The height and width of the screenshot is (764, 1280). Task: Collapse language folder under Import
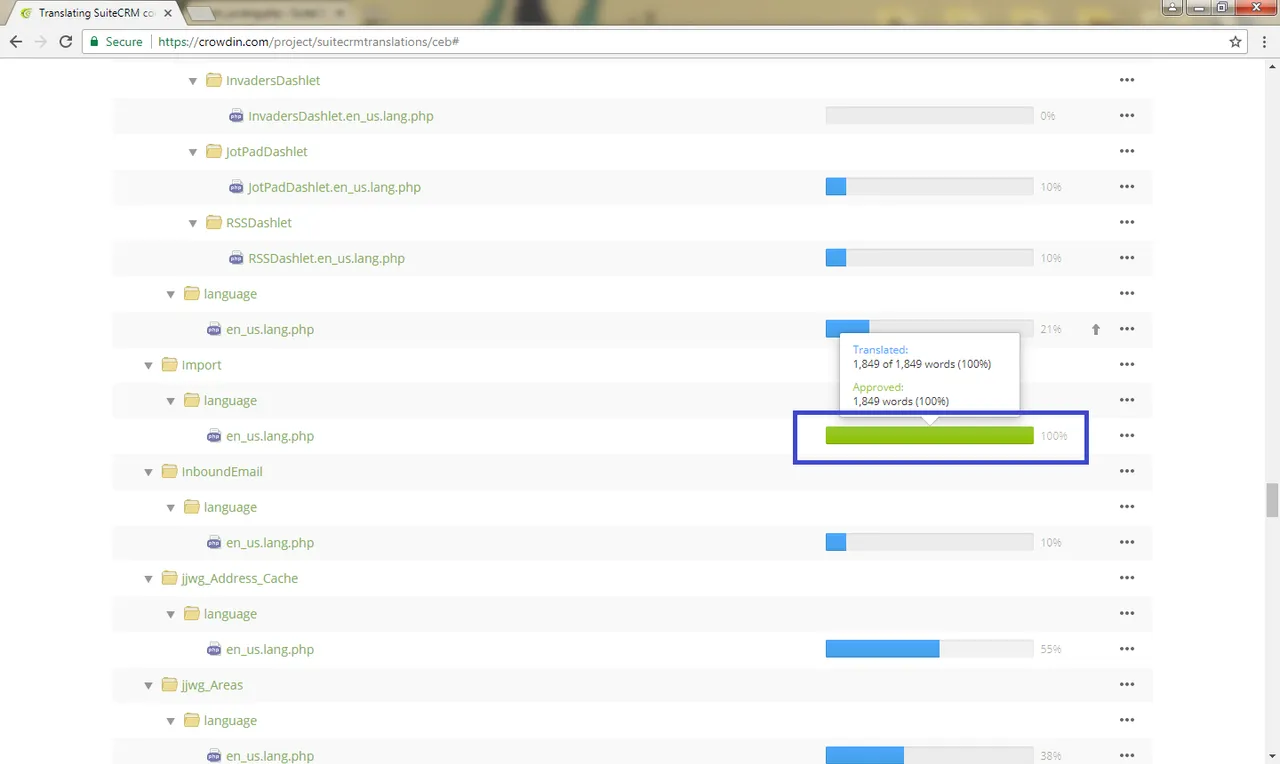[x=171, y=401]
